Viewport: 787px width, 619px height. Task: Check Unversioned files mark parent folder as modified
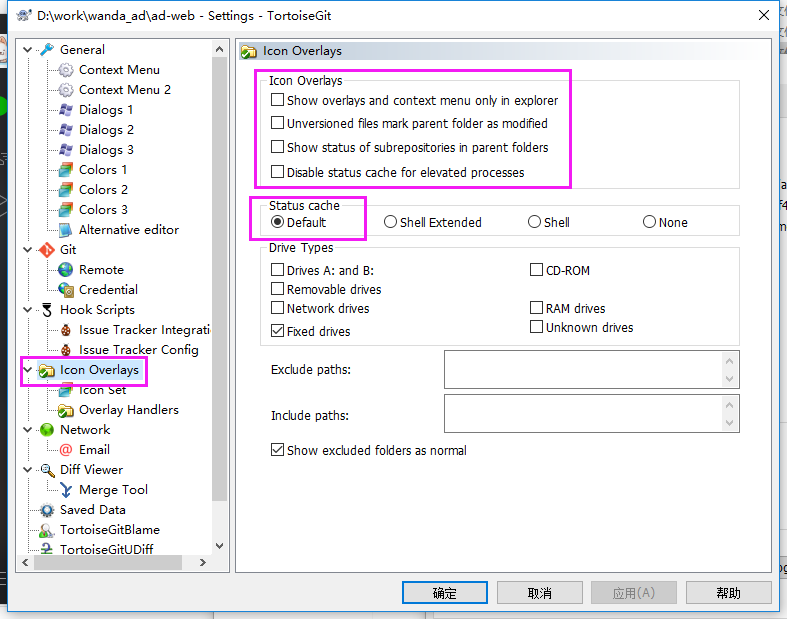click(x=278, y=123)
